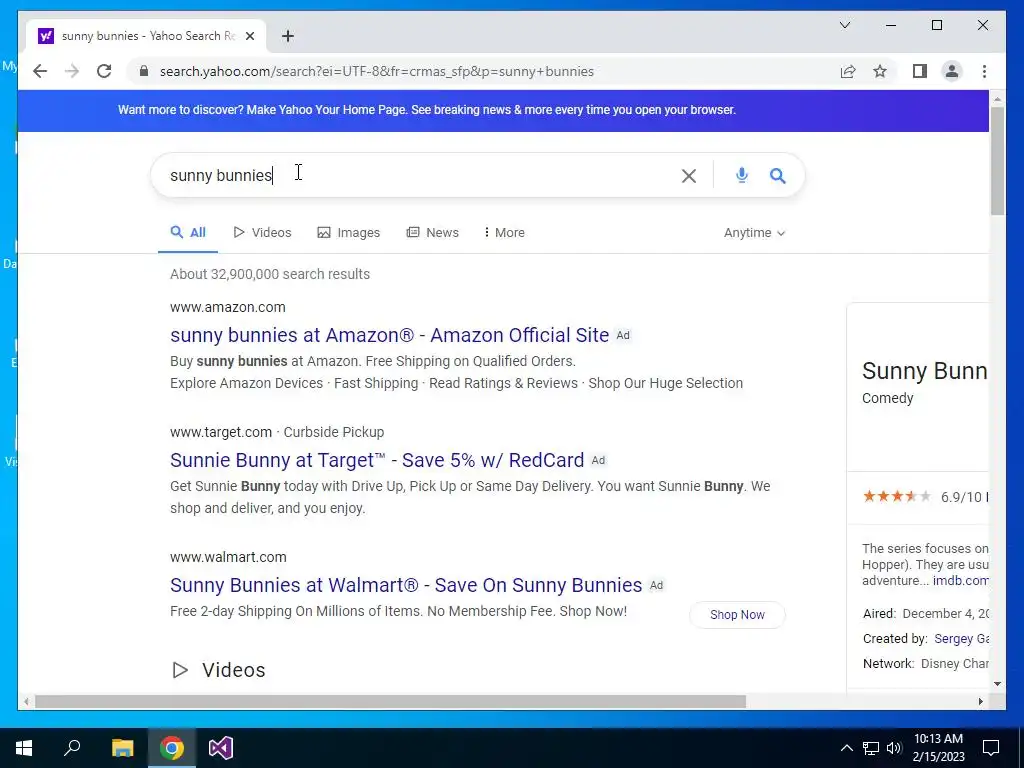
Task: Click the padlock site info icon
Action: pos(144,71)
